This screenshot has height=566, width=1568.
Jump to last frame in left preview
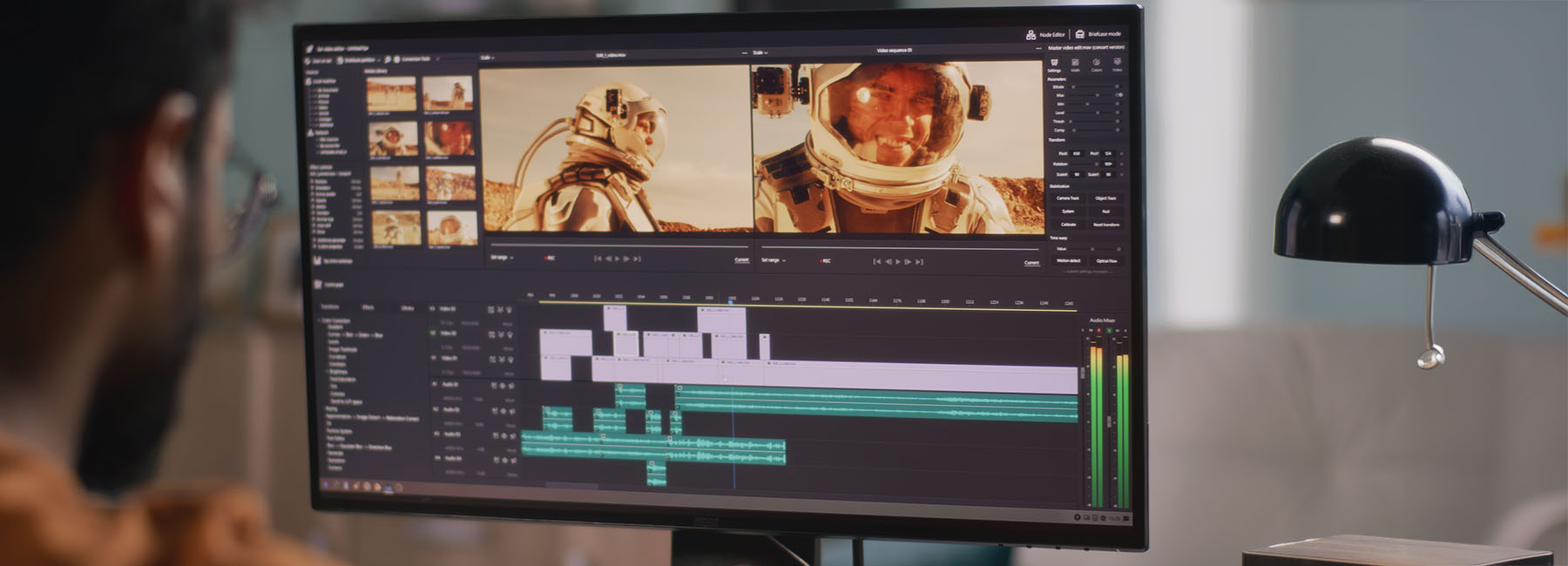pyautogui.click(x=637, y=259)
